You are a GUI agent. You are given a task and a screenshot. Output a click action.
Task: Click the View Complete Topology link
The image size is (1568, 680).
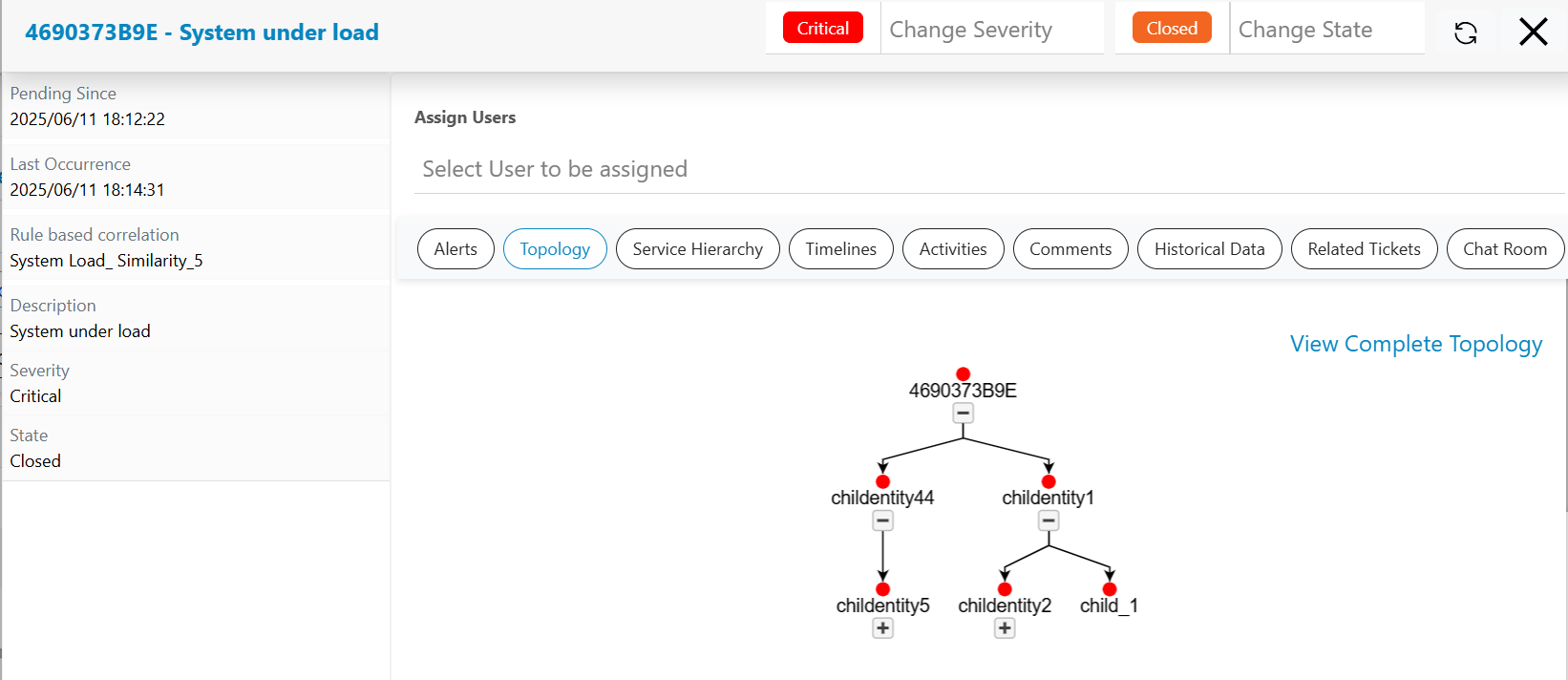(1415, 344)
